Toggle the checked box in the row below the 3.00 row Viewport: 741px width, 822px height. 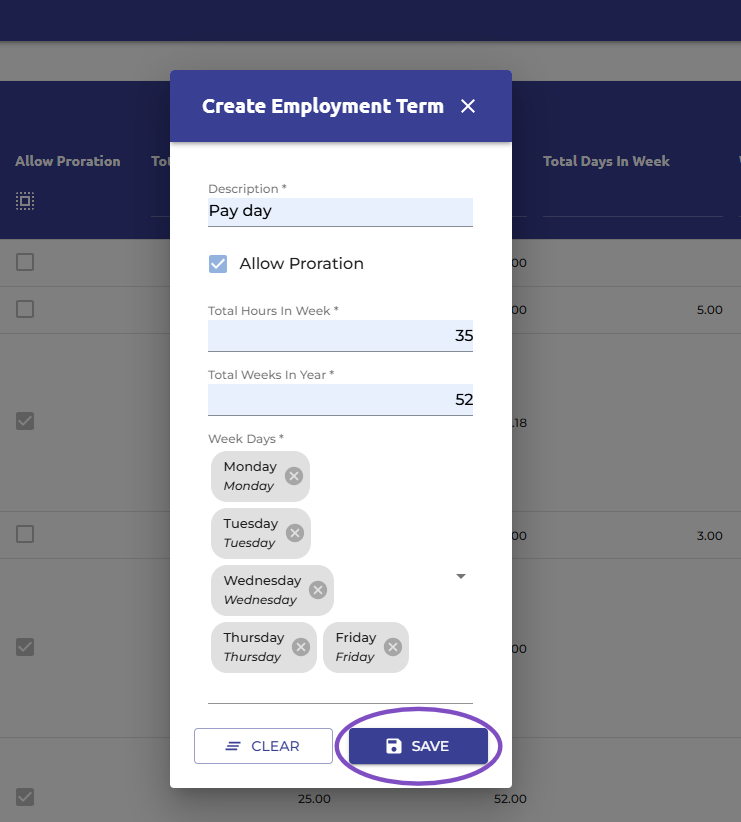pos(25,647)
